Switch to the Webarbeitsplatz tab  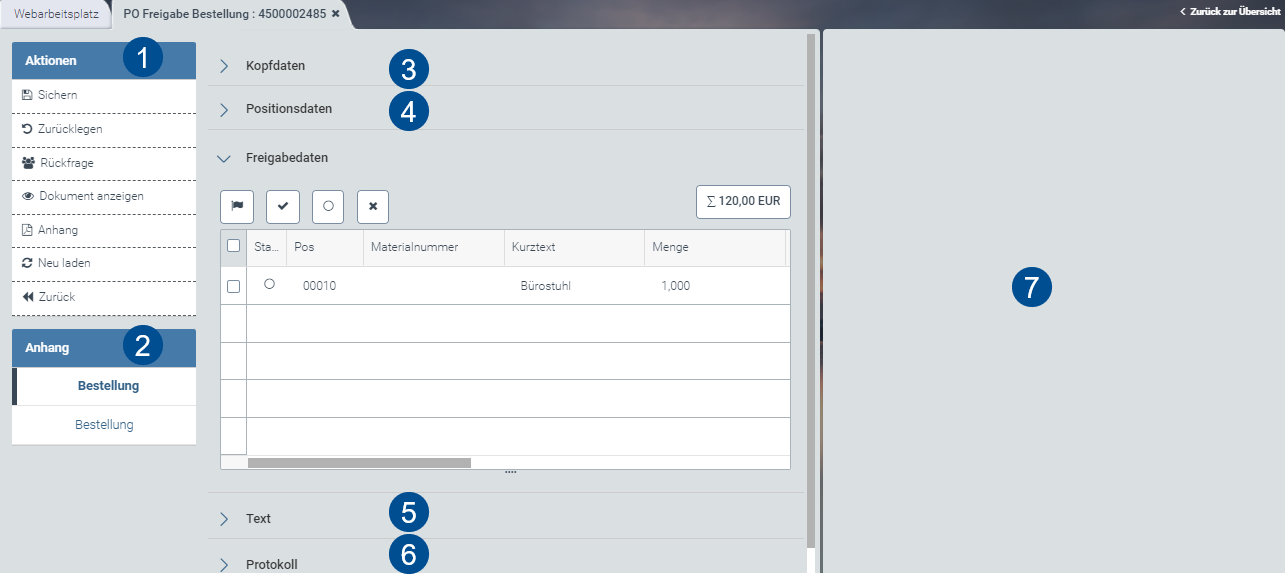[x=56, y=14]
